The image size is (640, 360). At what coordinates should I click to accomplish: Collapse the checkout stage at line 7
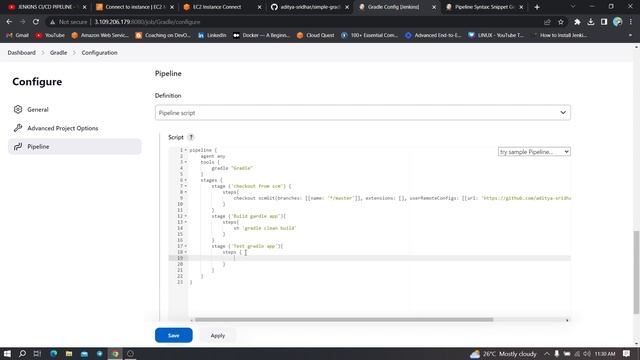[186, 186]
